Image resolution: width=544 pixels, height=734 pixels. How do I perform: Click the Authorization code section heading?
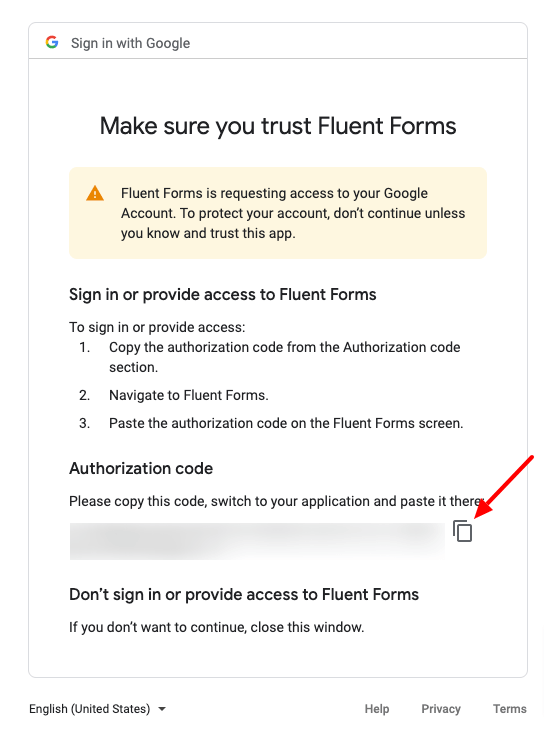click(141, 468)
